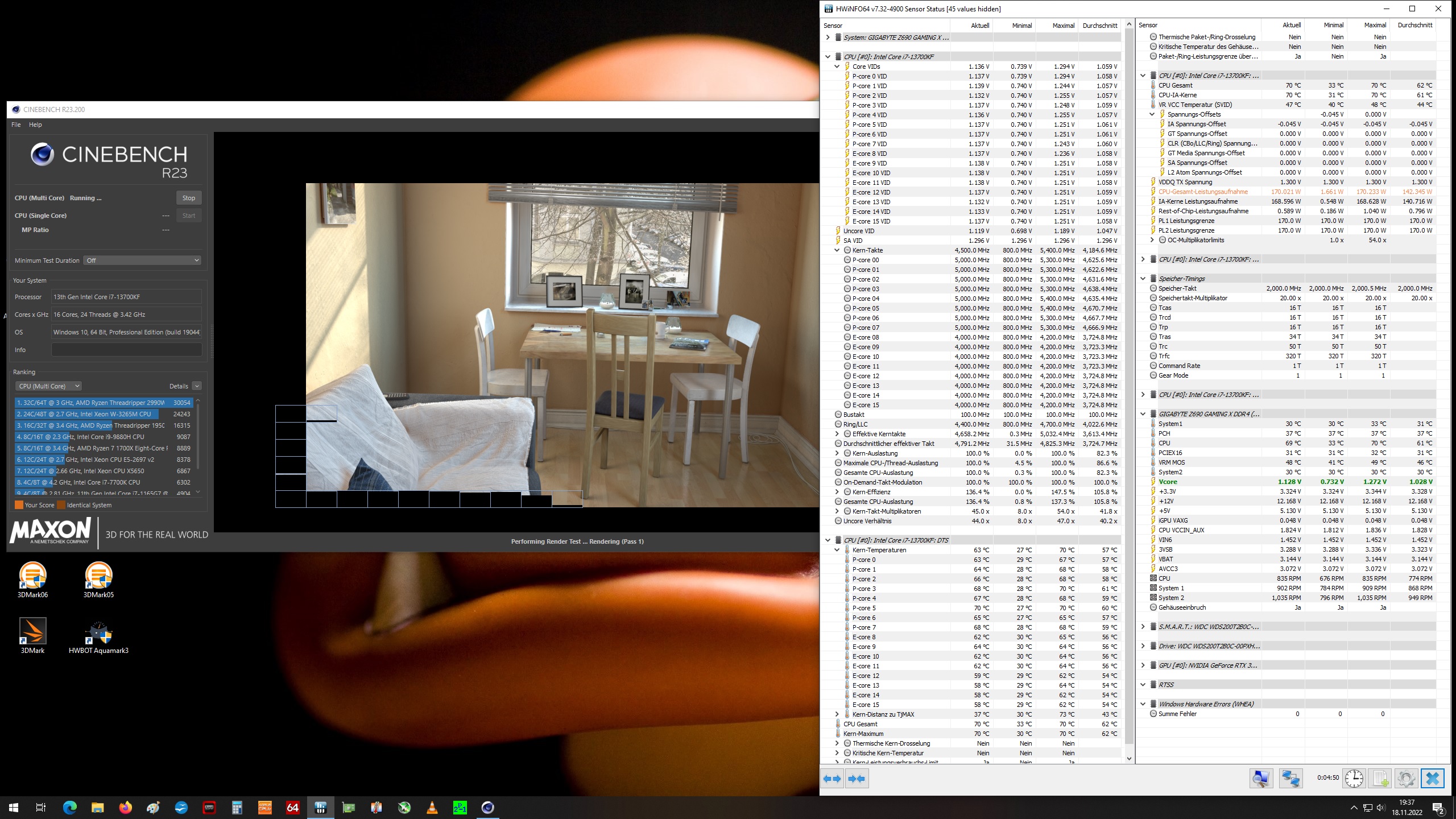Expand the GPU NVIDIA GeForce RTX group
The width and height of the screenshot is (1456, 819).
coord(1143,665)
